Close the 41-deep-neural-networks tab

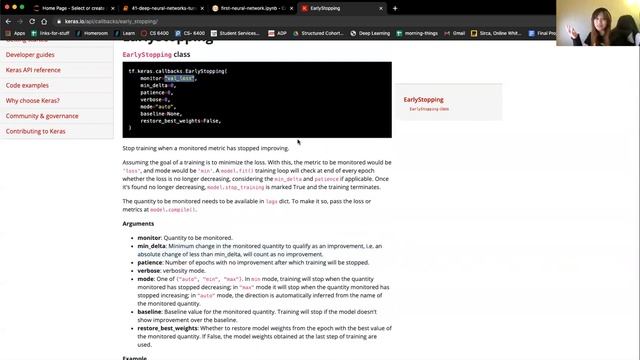pyautogui.click(x=202, y=8)
